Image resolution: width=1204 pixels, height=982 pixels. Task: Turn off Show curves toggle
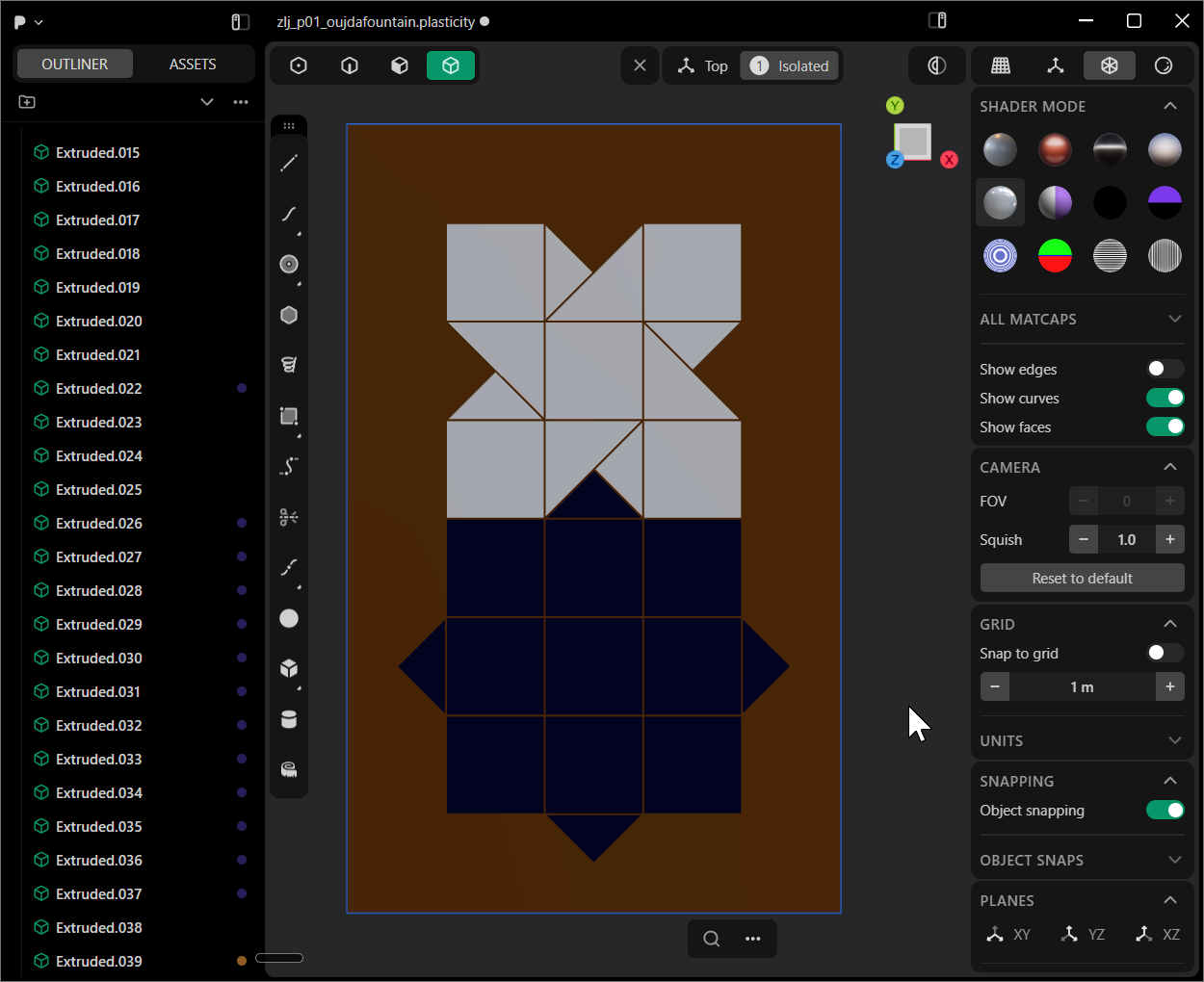point(1165,398)
